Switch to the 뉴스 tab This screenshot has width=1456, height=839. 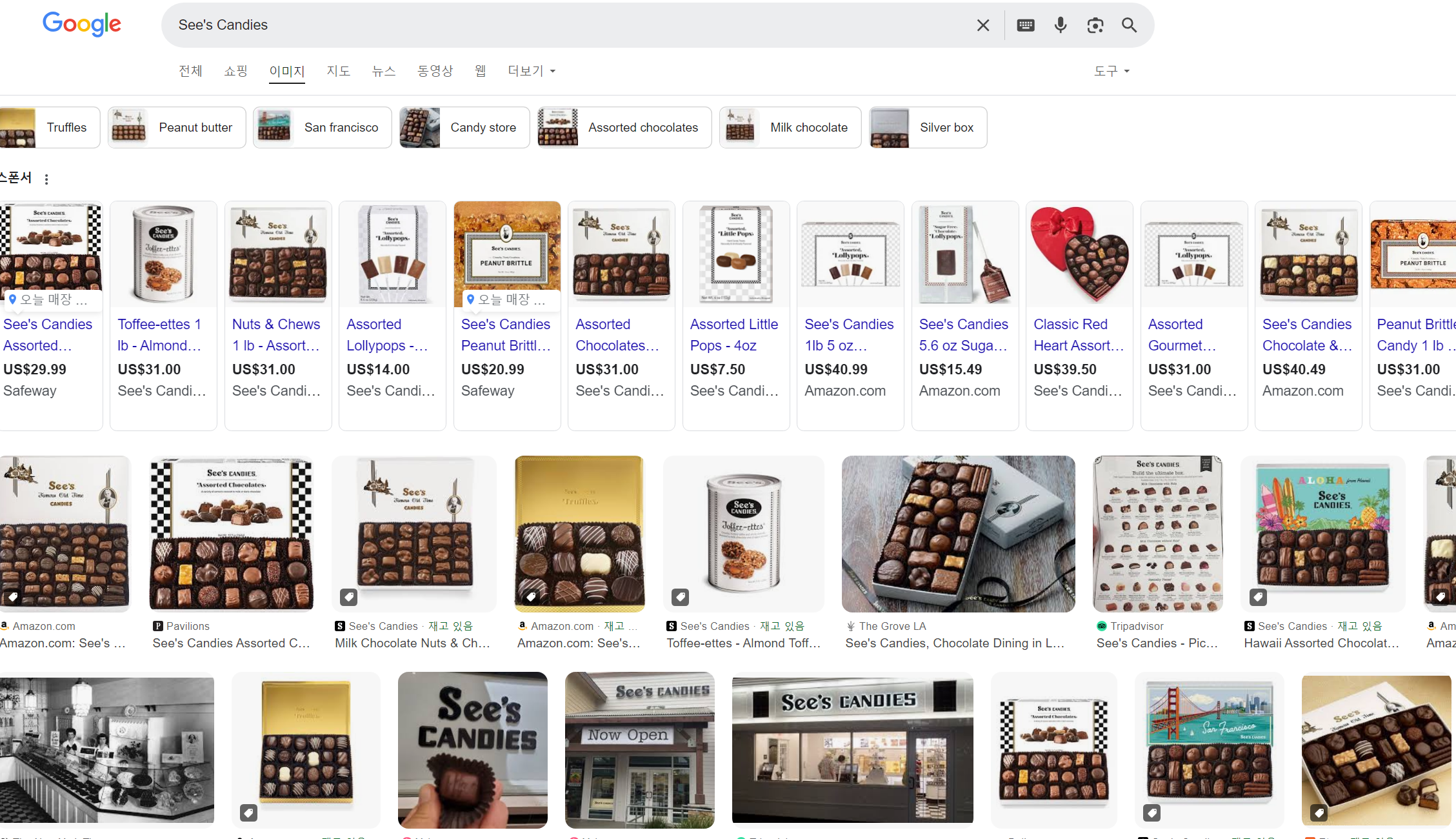[x=383, y=71]
